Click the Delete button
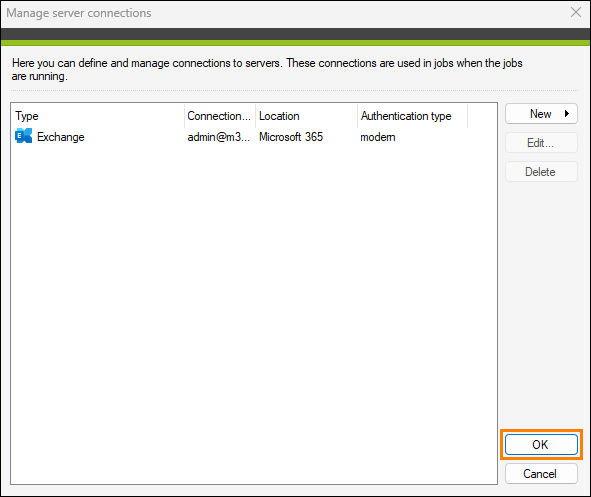 pos(541,172)
